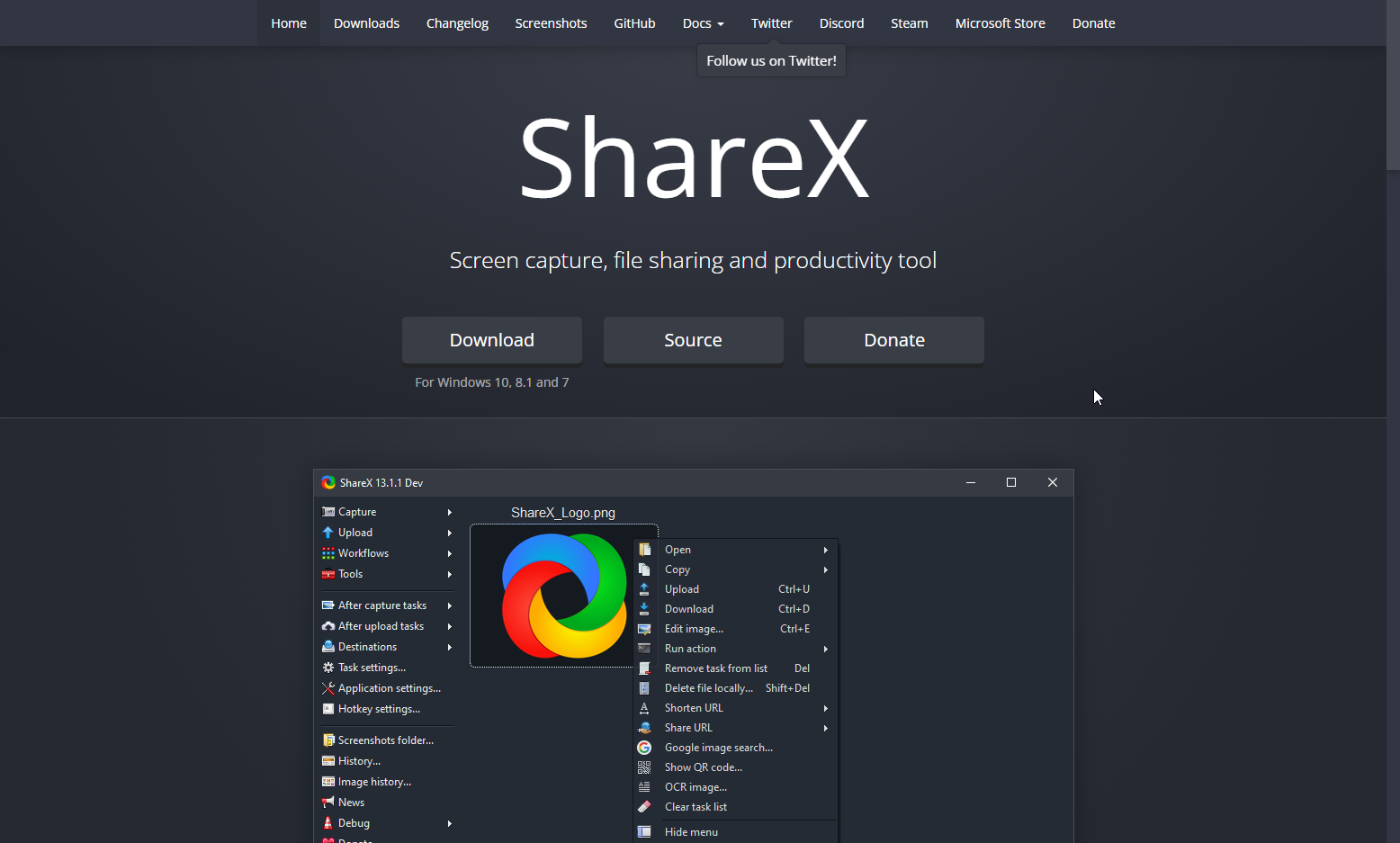Click the Hotkey settings icon
Screen dimensions: 1400x843
coord(328,709)
